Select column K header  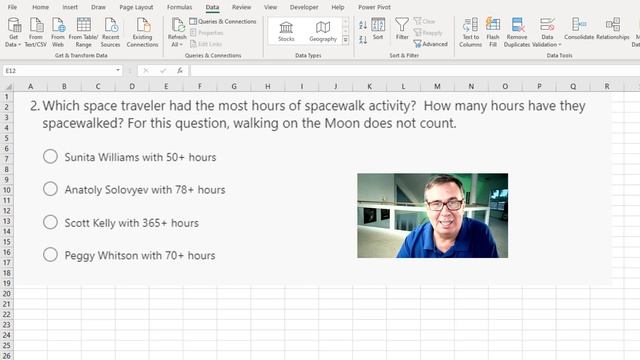pos(369,86)
